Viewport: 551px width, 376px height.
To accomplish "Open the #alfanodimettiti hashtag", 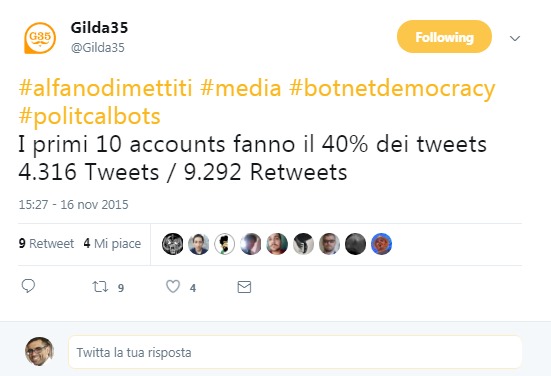I will [x=105, y=88].
